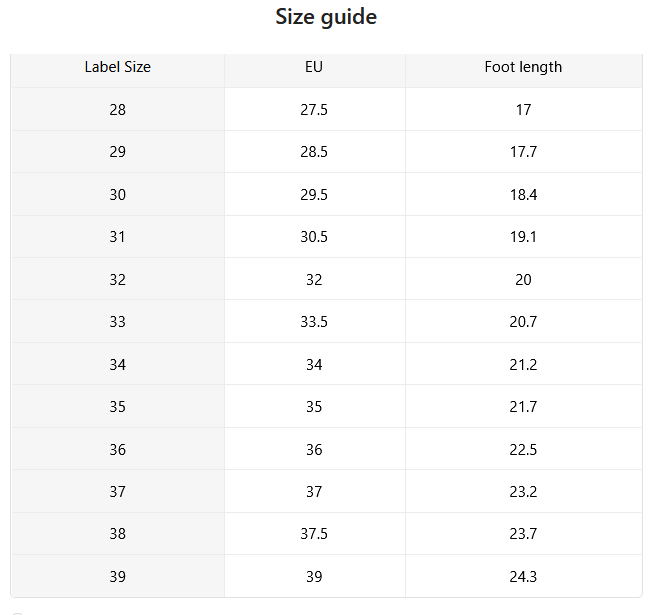652x615 pixels.
Task: Select the Foot length column header
Action: coord(523,67)
